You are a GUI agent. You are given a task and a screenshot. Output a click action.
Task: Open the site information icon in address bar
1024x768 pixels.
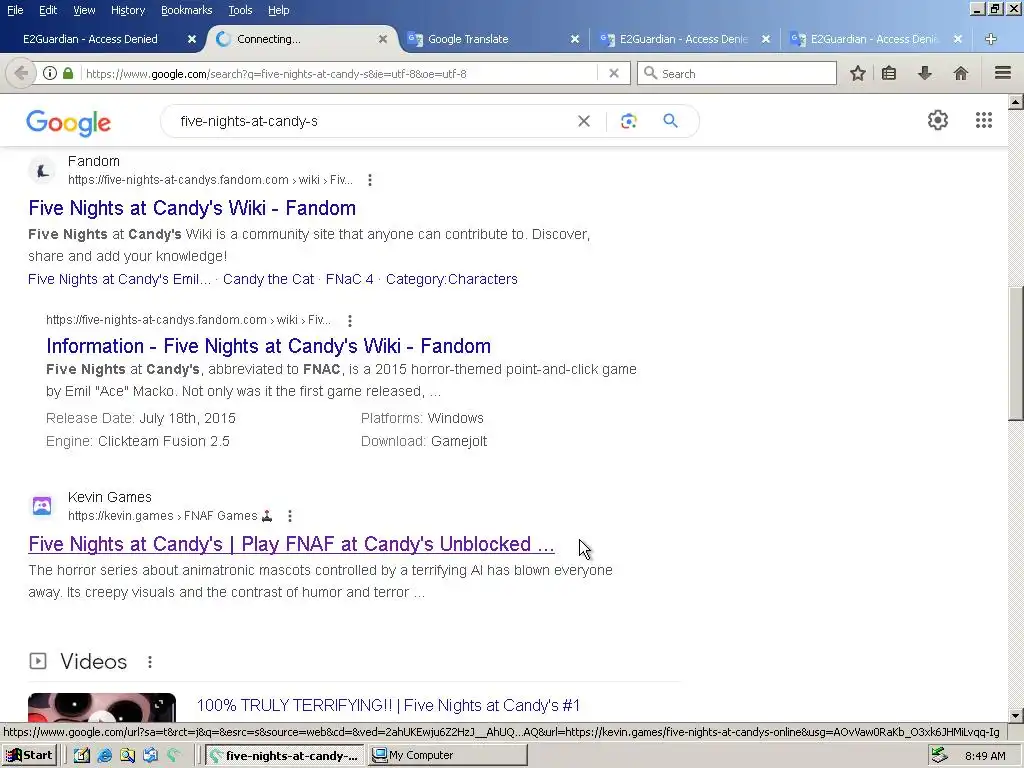click(50, 73)
